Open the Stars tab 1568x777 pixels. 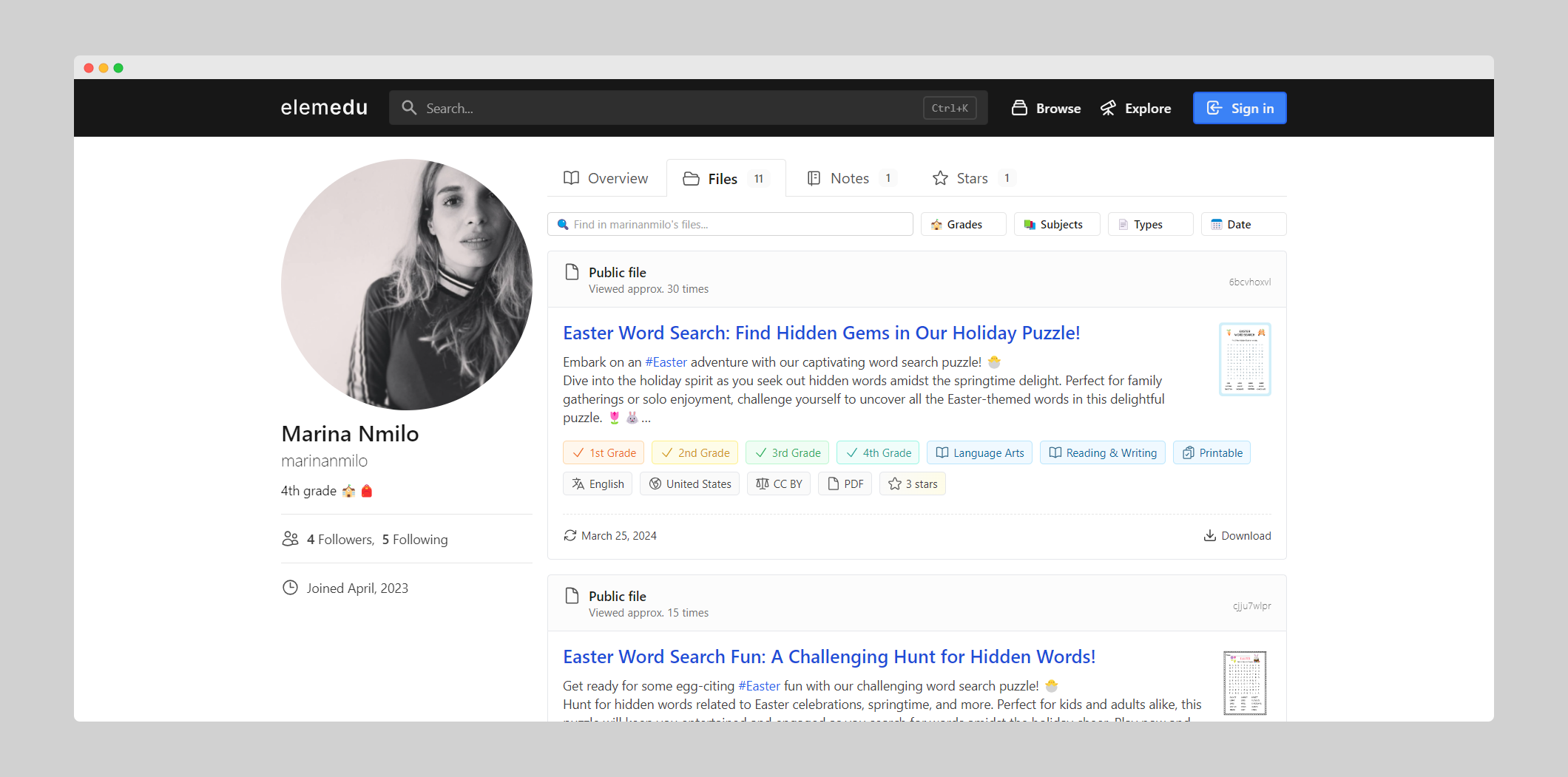click(x=973, y=178)
